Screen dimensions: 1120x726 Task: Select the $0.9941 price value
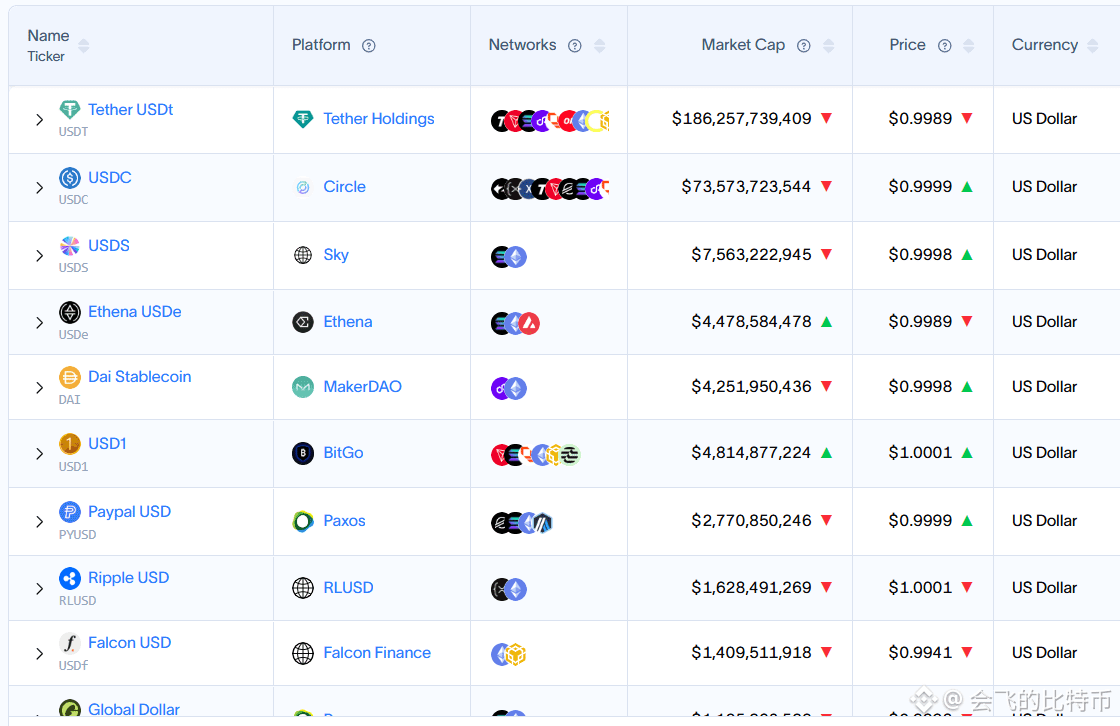coord(920,652)
